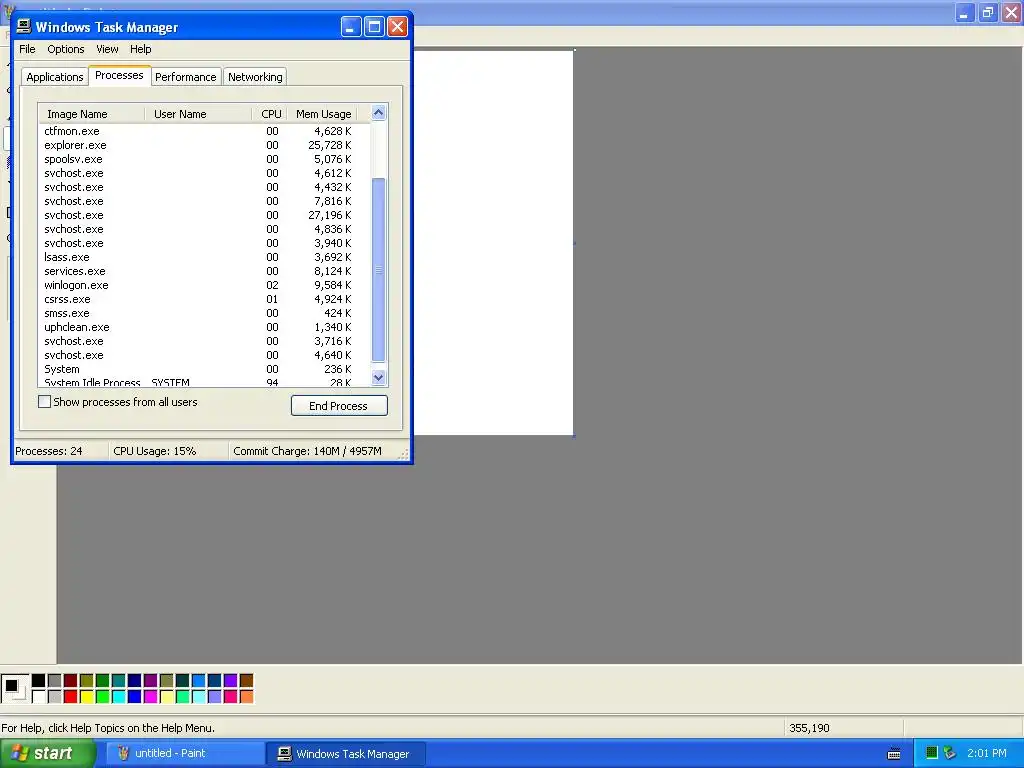The height and width of the screenshot is (768, 1024).
Task: Sort by the User Name column header
Action: click(197, 114)
